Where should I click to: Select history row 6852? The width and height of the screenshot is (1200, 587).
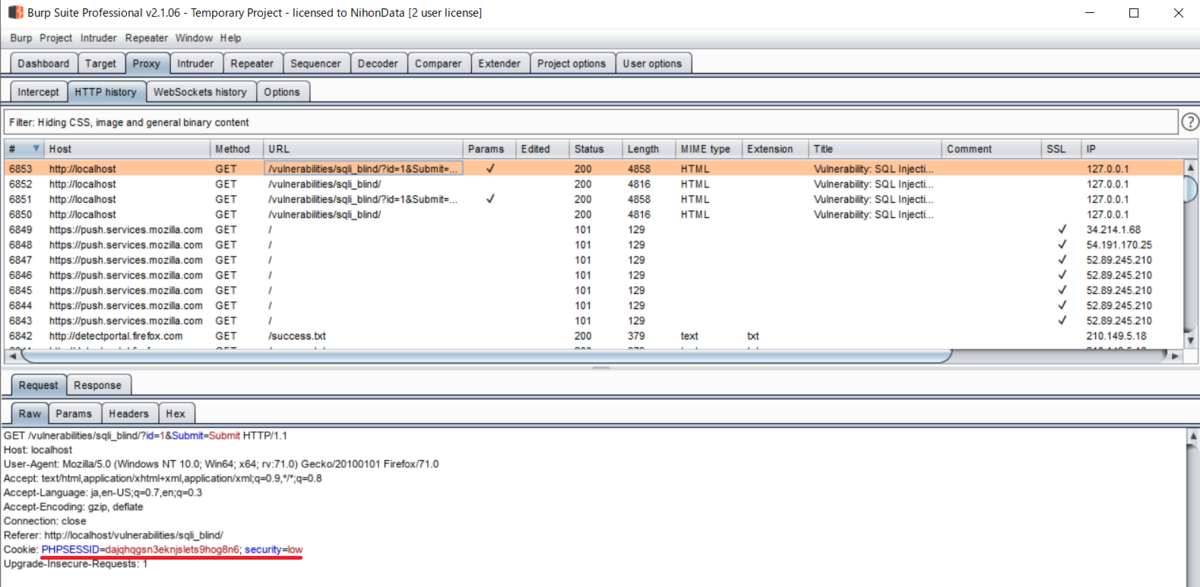pos(592,184)
